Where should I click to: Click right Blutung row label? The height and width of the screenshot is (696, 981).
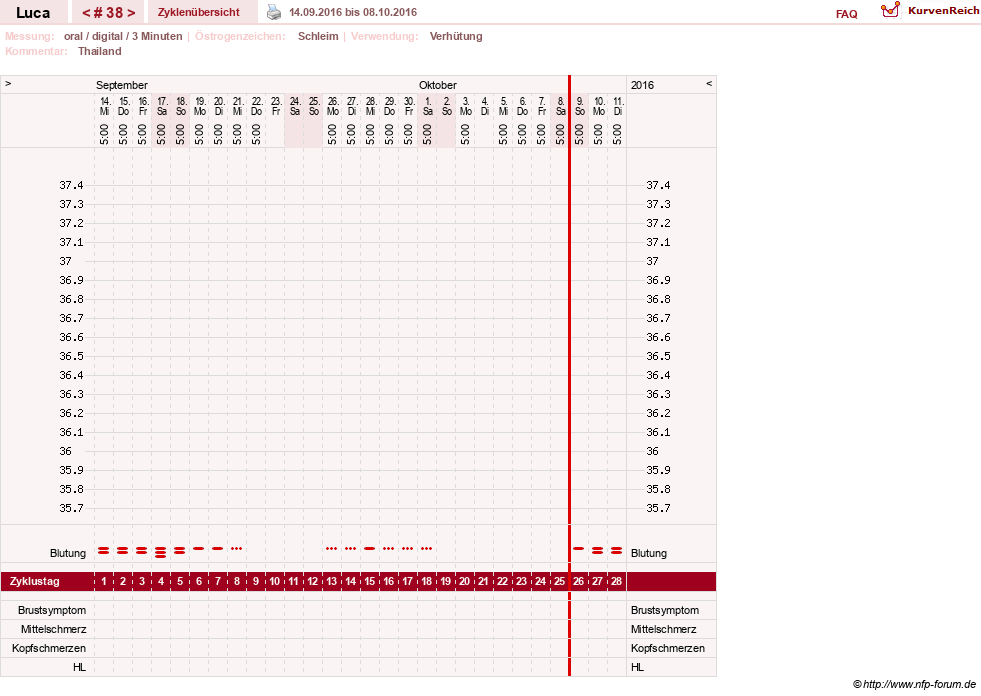pos(649,553)
